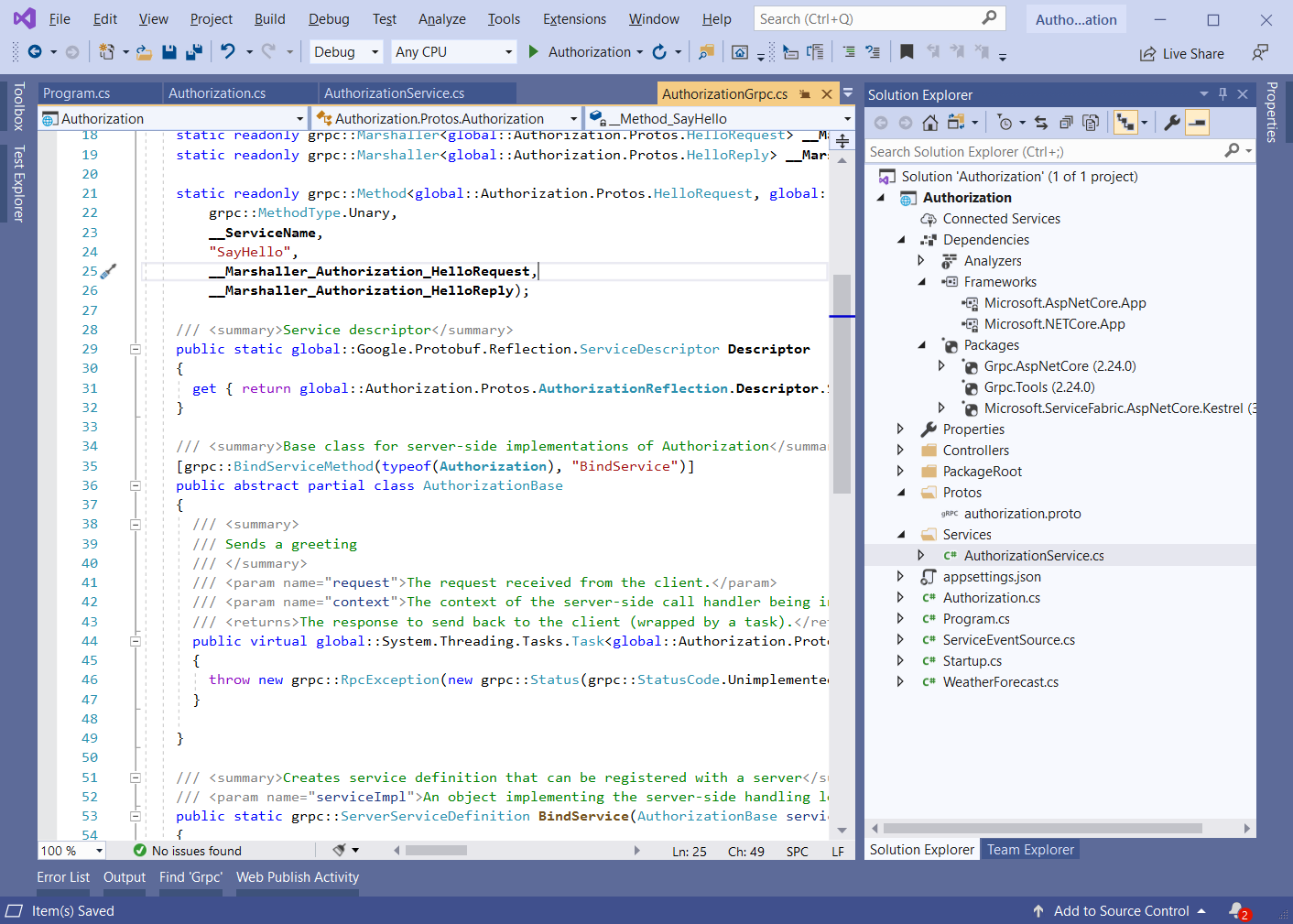Pin the AuthorizationGrpc.cs document tab
Image resolution: width=1293 pixels, height=924 pixels.
pos(808,92)
